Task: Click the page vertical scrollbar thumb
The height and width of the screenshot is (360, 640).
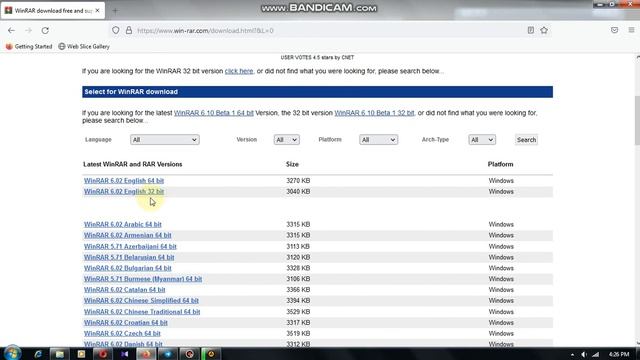Action: tap(638, 120)
